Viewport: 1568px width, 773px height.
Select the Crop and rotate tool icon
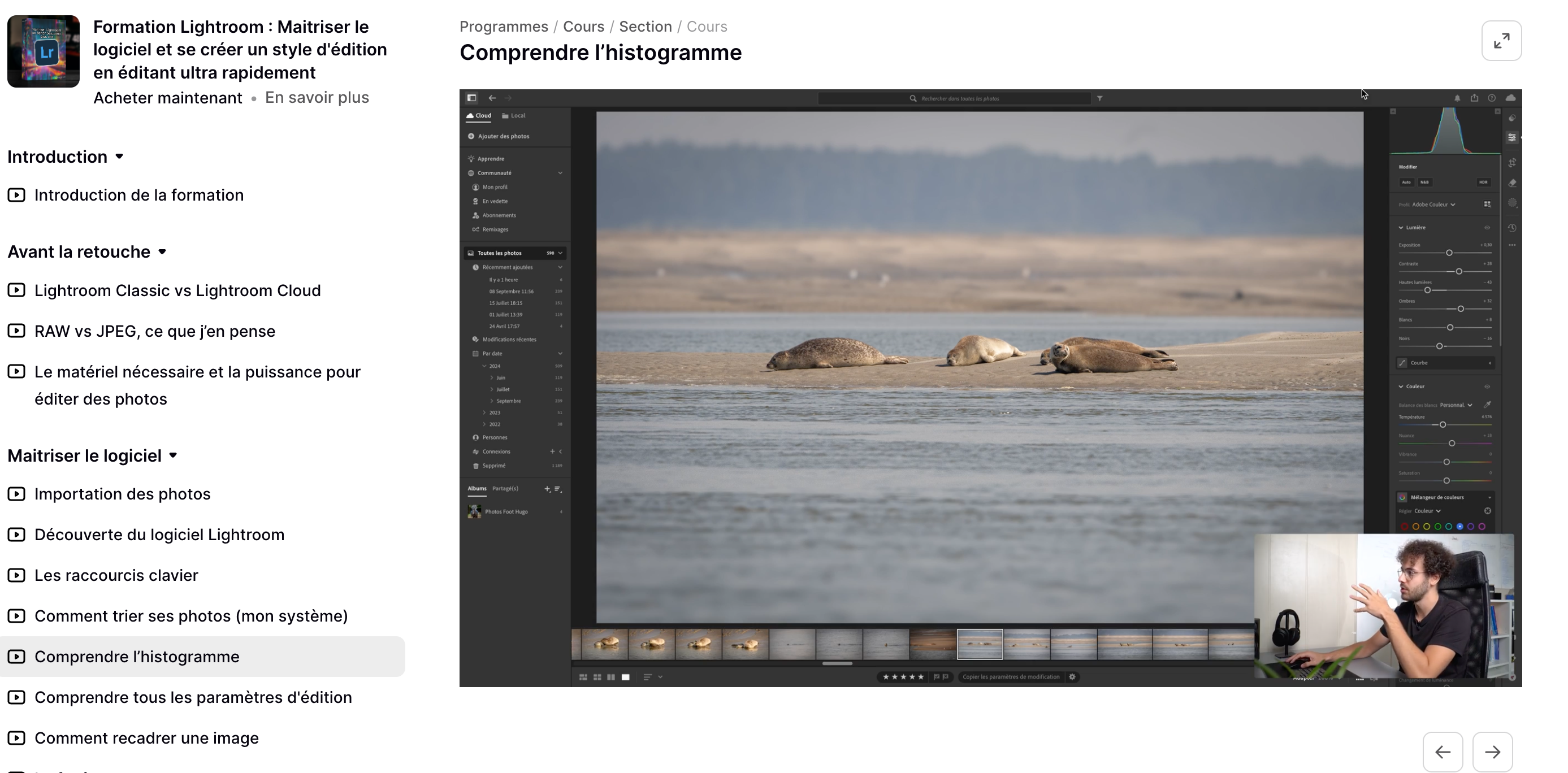pos(1512,163)
